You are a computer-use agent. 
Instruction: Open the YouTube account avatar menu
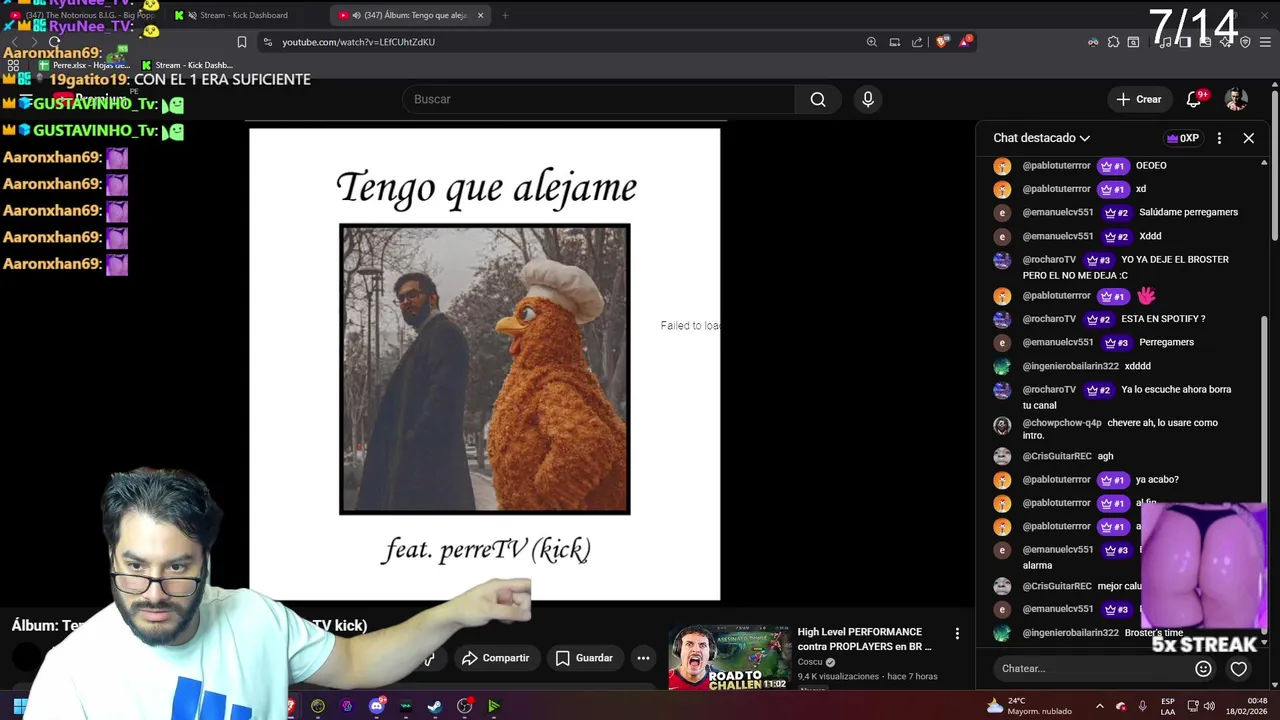coord(1236,99)
